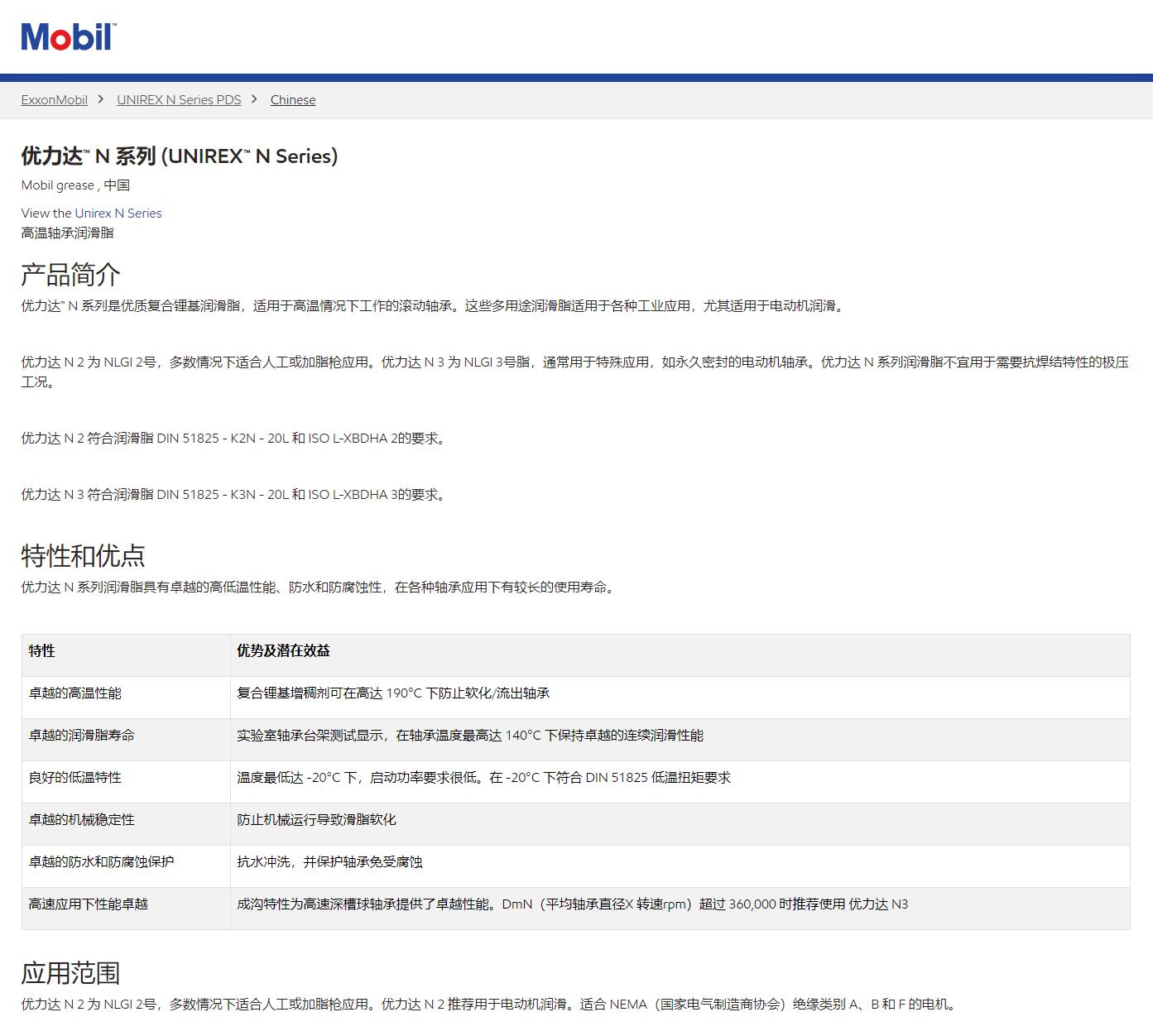Select the cell 良好的低温特性

point(126,782)
